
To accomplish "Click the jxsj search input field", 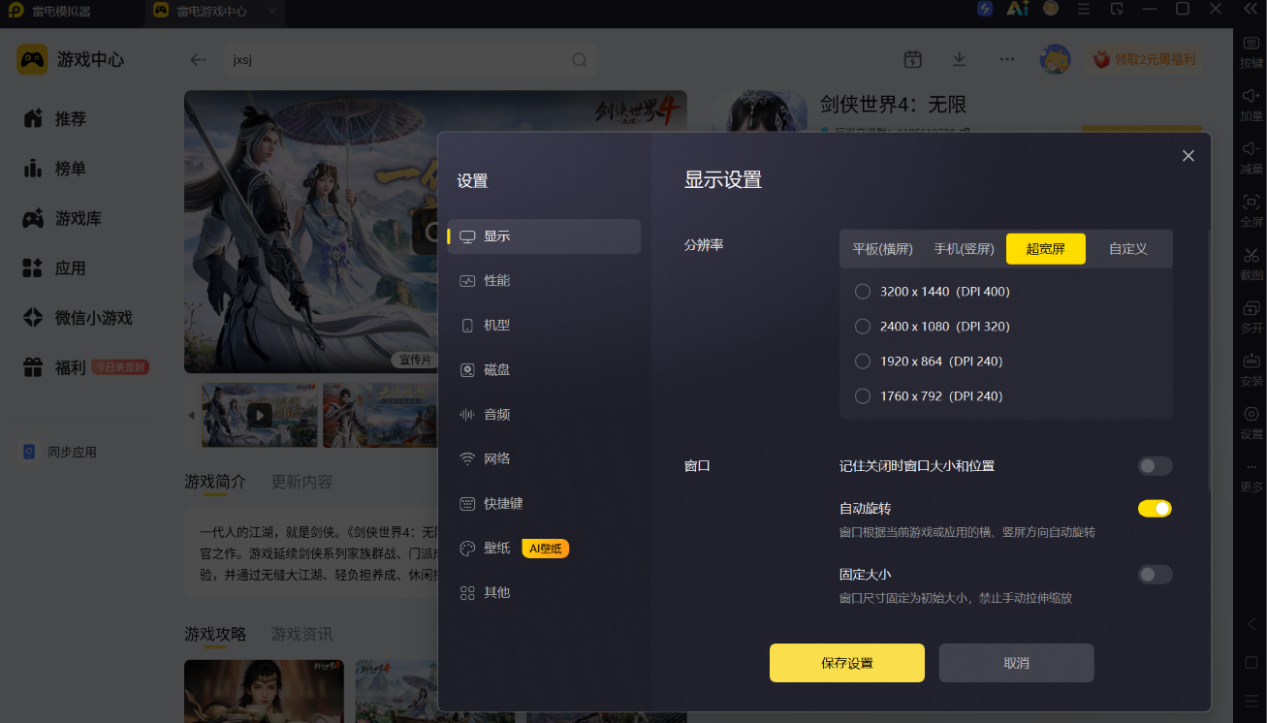I will (x=398, y=60).
